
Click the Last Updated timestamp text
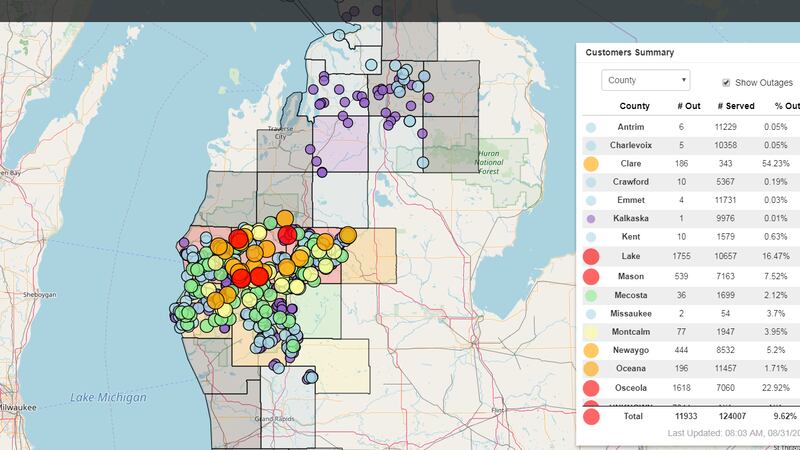734,434
